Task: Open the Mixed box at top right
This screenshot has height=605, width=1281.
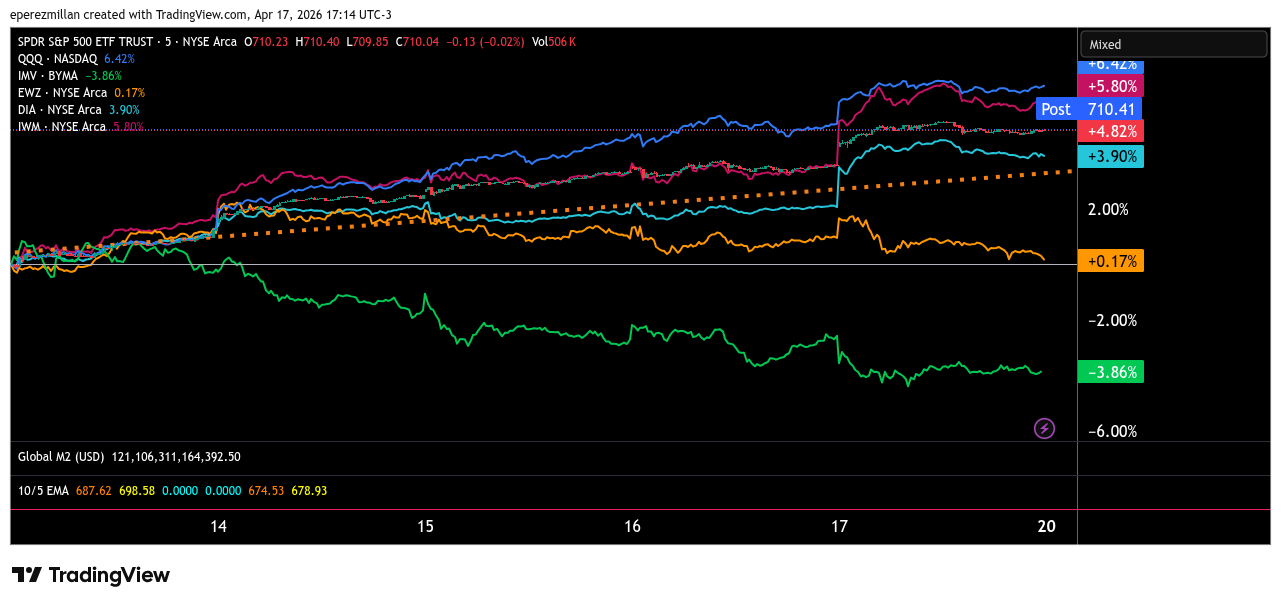Action: pyautogui.click(x=1172, y=44)
